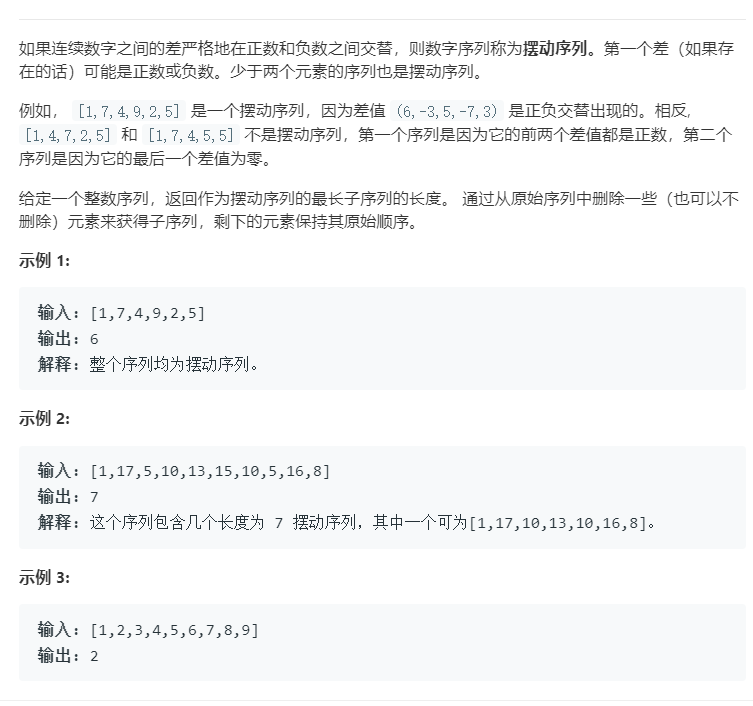Click the 示例 1 heading

(x=44, y=261)
